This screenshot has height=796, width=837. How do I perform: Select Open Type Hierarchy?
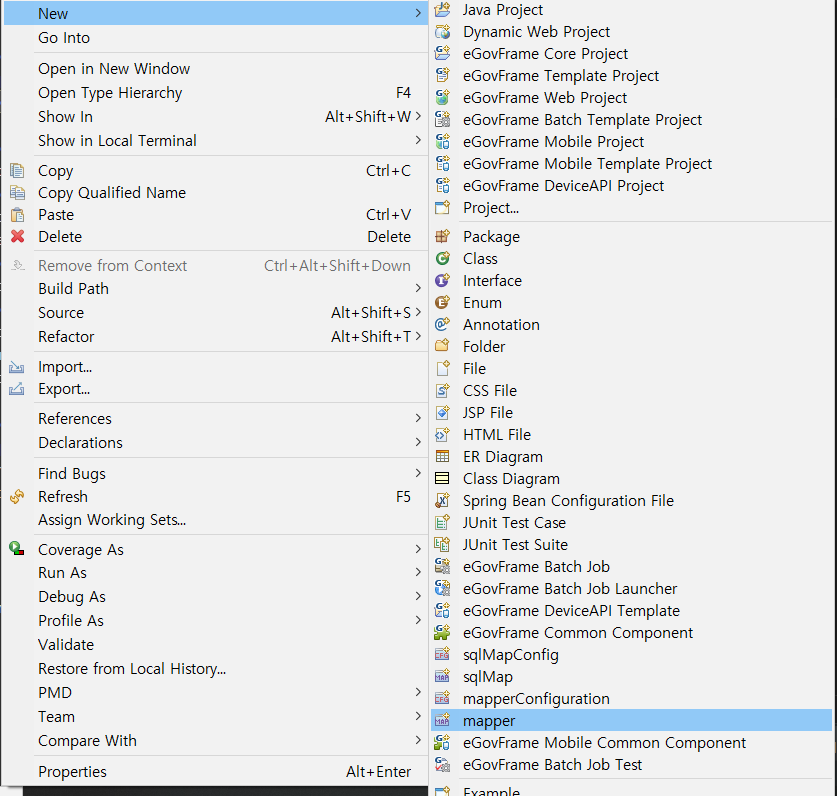click(x=216, y=93)
